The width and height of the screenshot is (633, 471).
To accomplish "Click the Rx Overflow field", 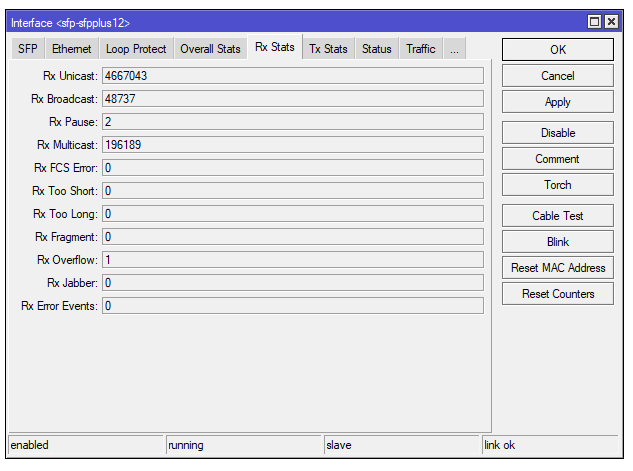I will pos(293,260).
